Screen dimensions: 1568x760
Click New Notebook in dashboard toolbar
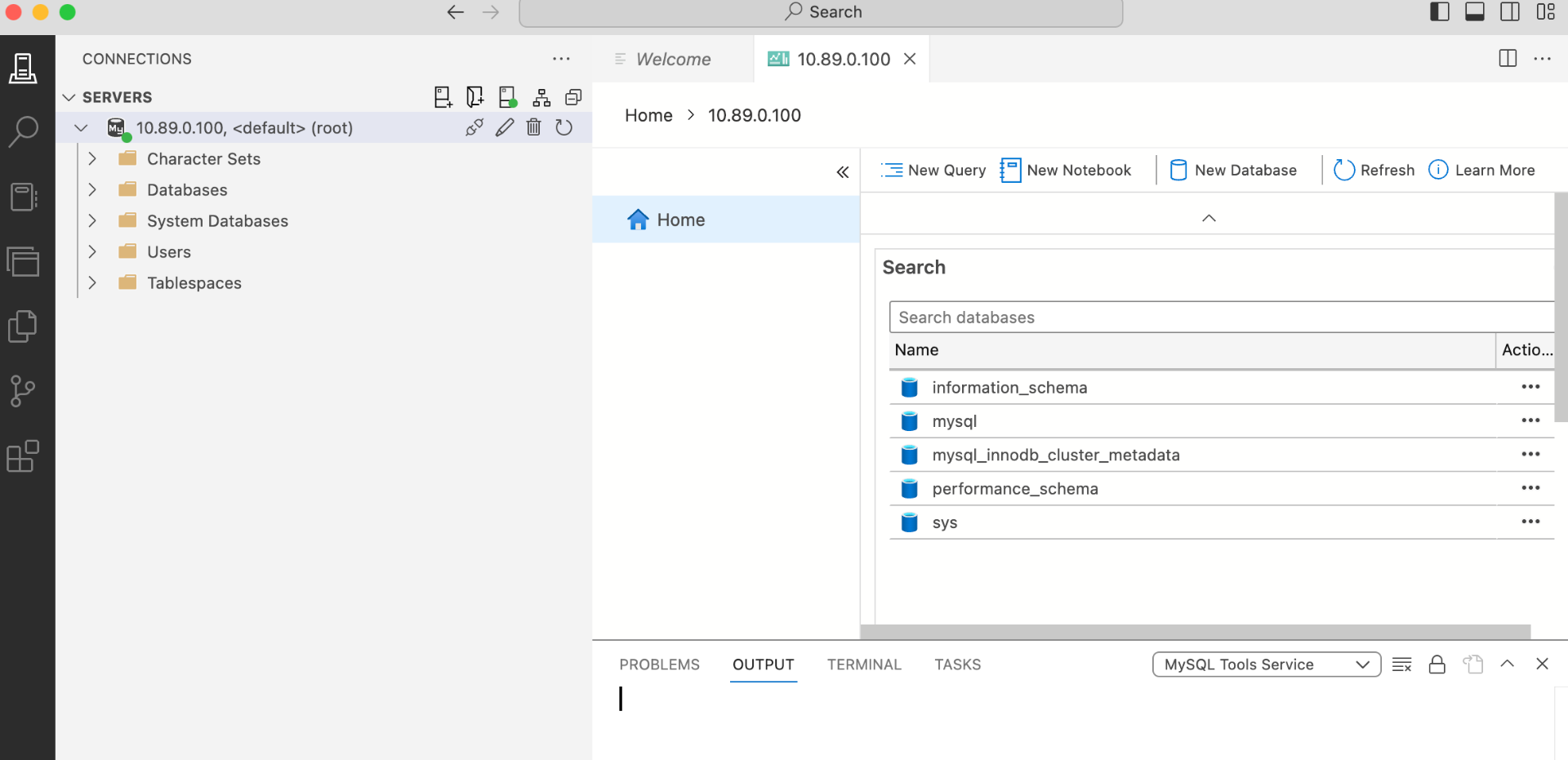[x=1066, y=170]
